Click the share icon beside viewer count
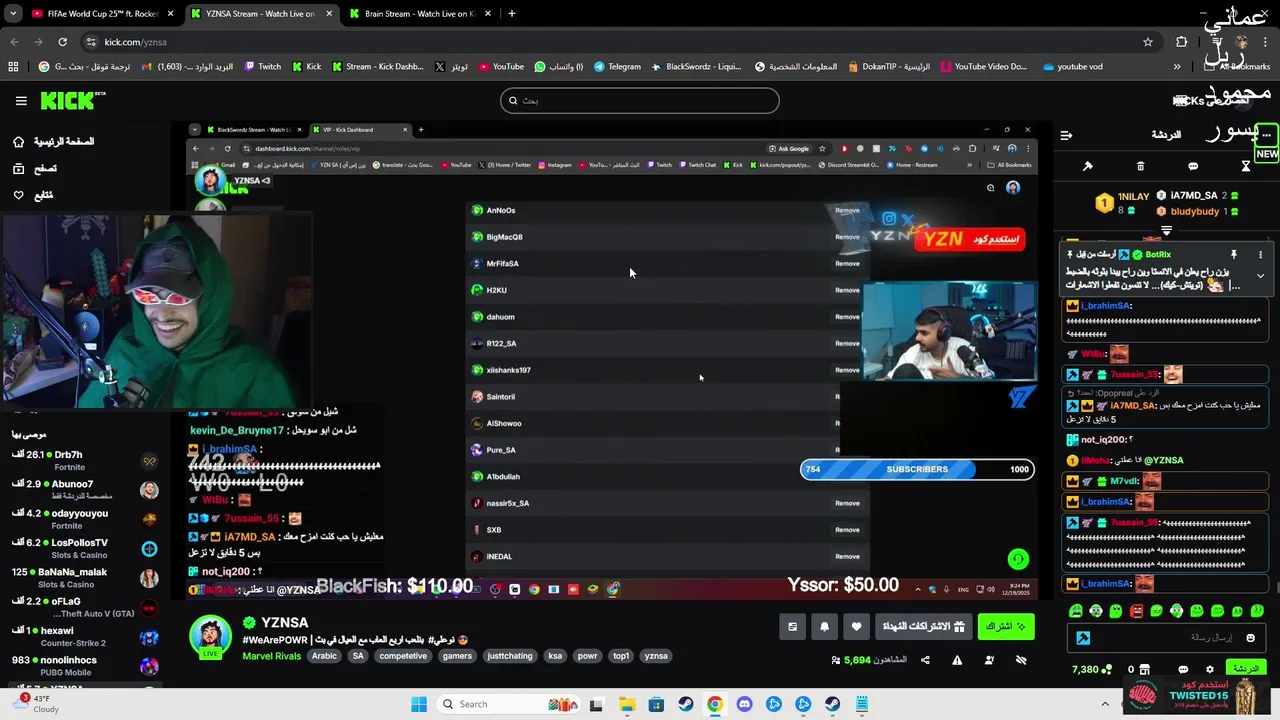 (925, 660)
